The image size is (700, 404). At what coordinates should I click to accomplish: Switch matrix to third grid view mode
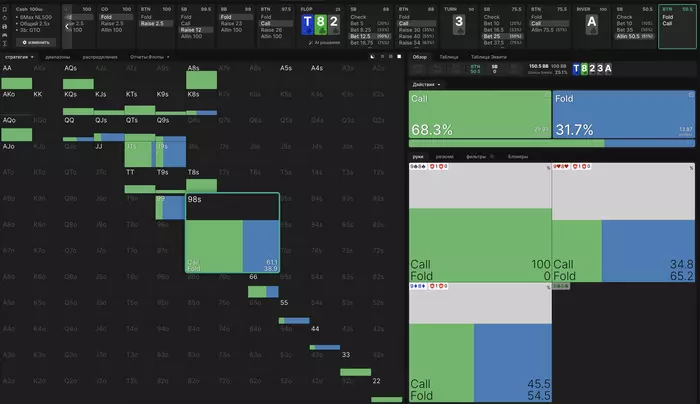coord(391,57)
